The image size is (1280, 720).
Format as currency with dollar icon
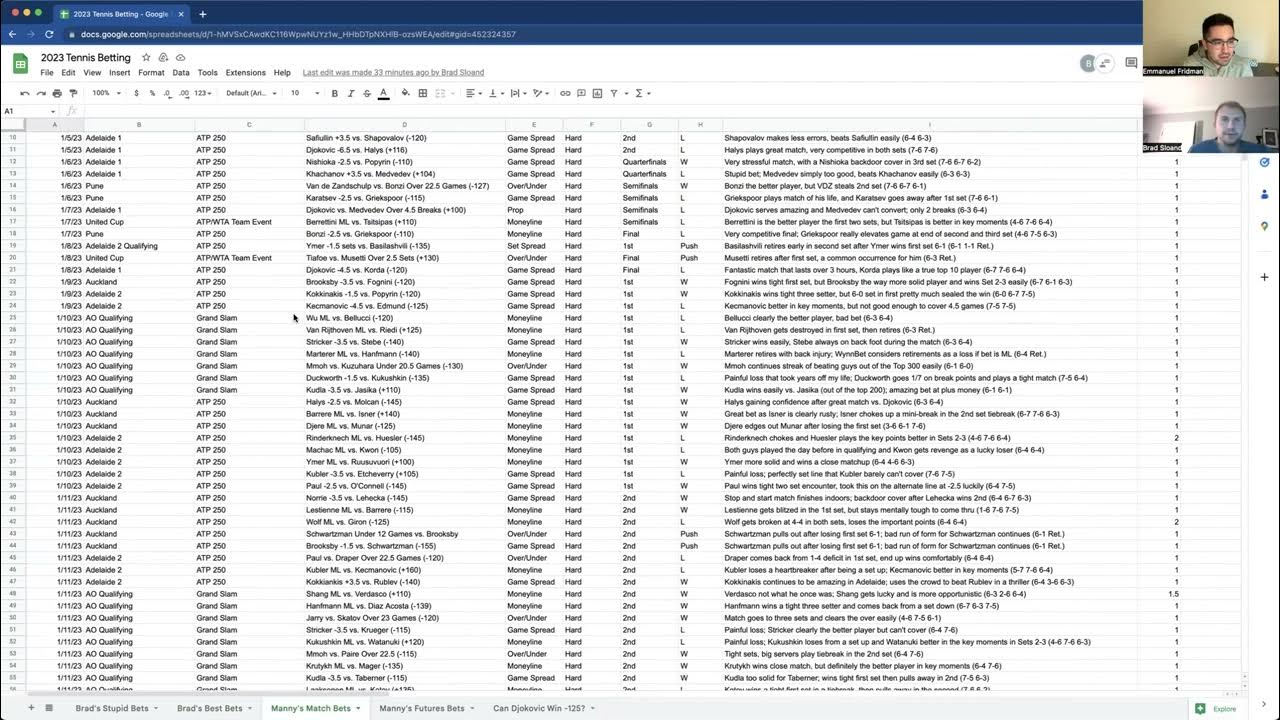pos(138,93)
